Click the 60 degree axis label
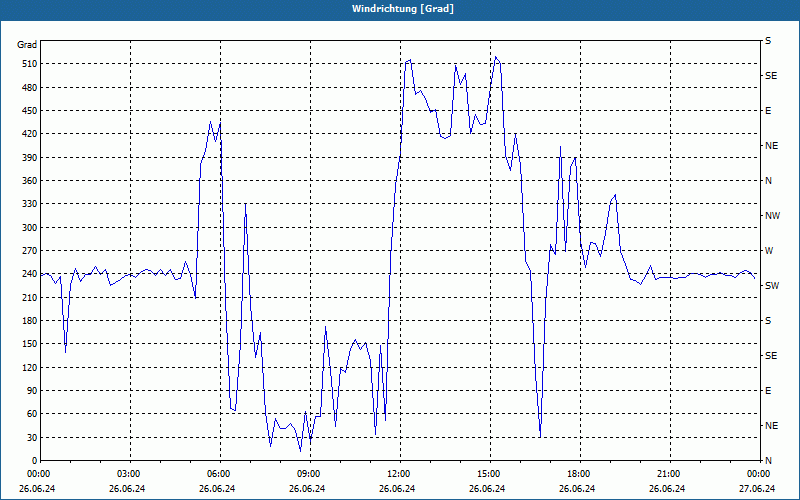 click(x=32, y=414)
